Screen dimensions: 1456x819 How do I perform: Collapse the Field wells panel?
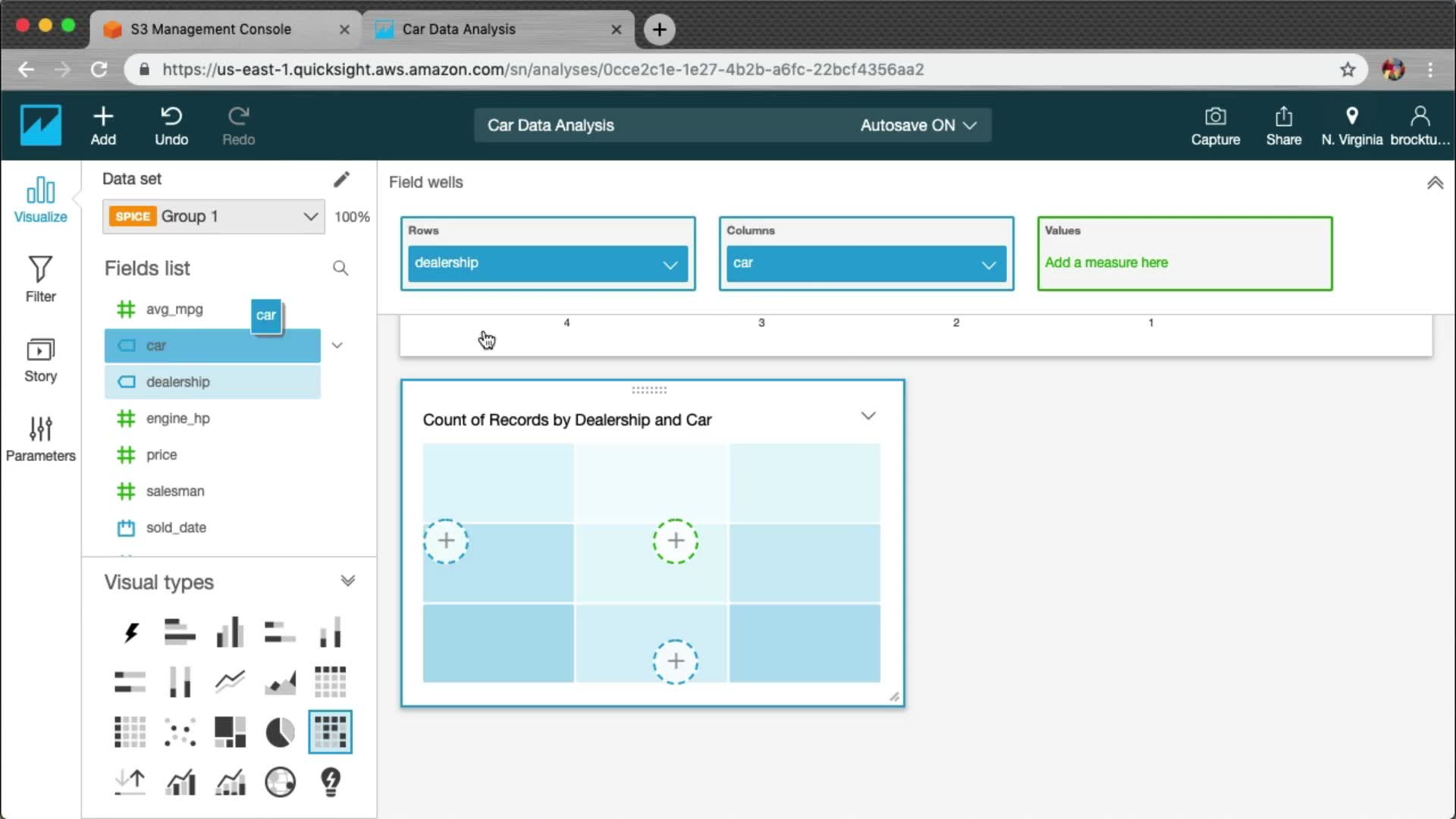tap(1435, 183)
